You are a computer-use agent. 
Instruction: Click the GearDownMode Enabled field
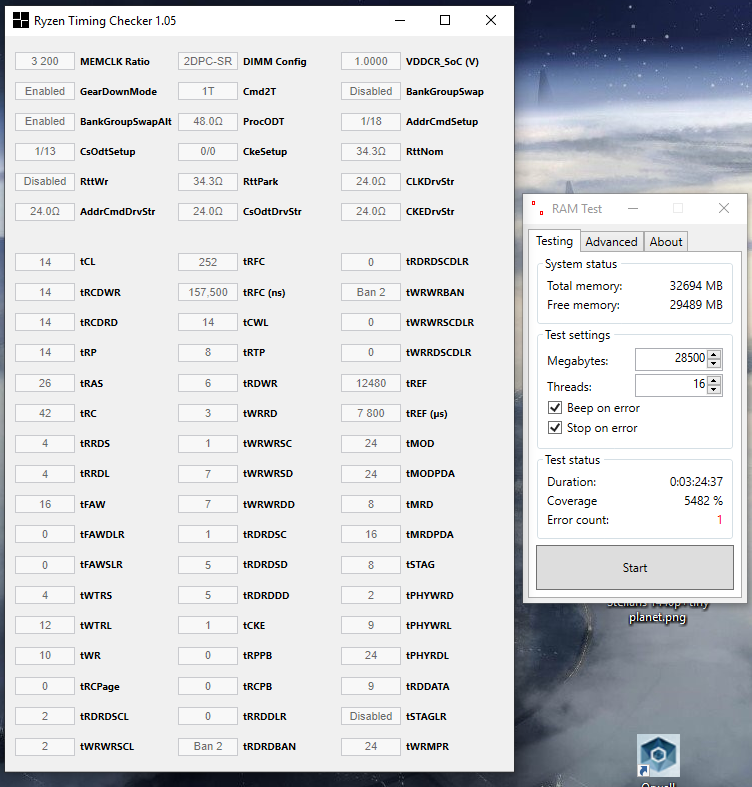(x=45, y=91)
